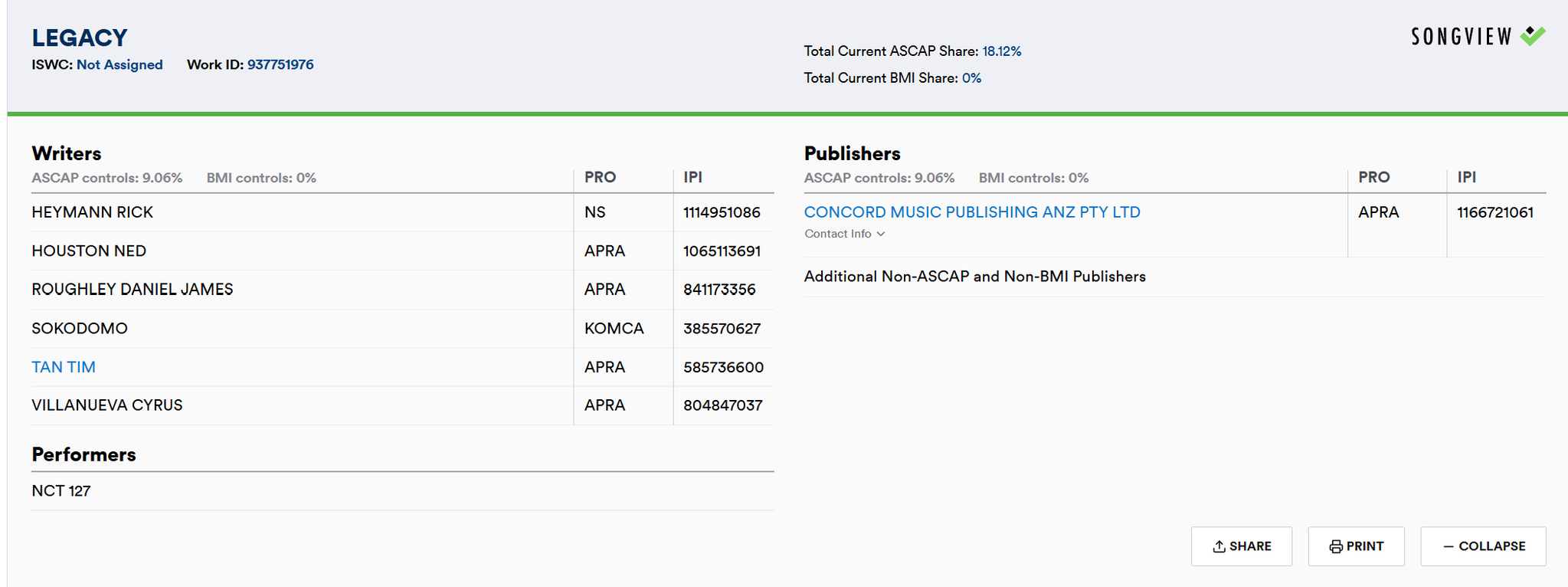Click APRA PRO in the Publishers table

[1379, 212]
